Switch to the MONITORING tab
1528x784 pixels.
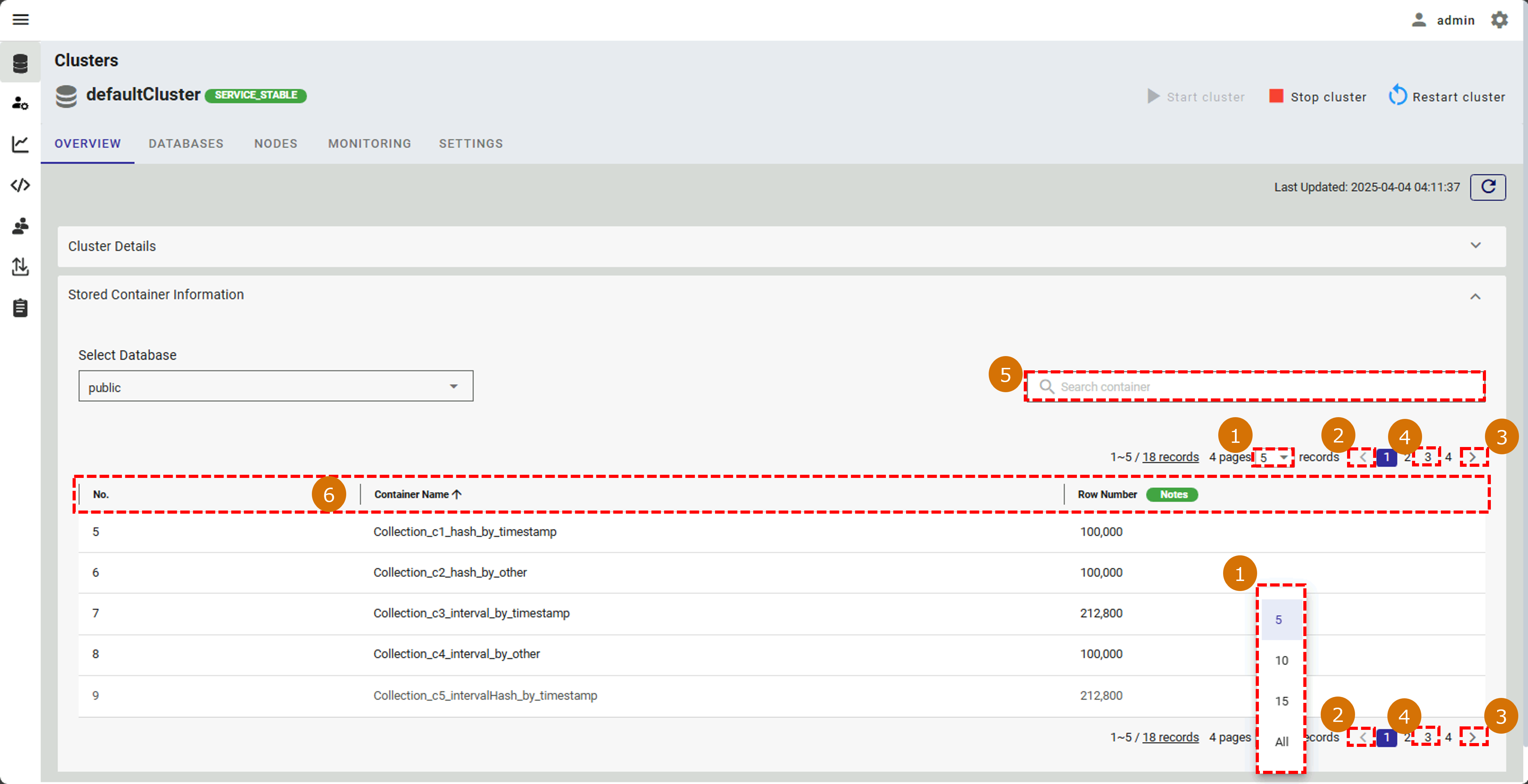pos(369,143)
